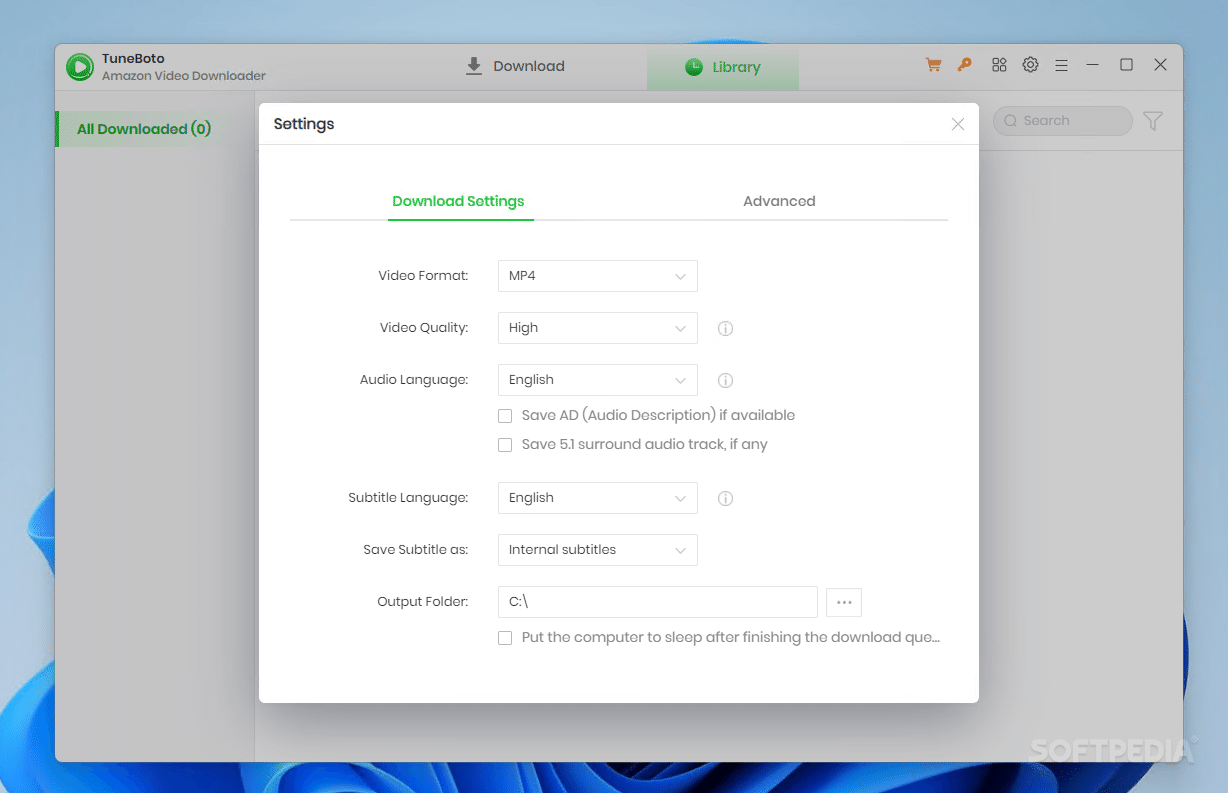Open the Video Format dropdown
Image resolution: width=1228 pixels, height=793 pixels.
point(598,276)
